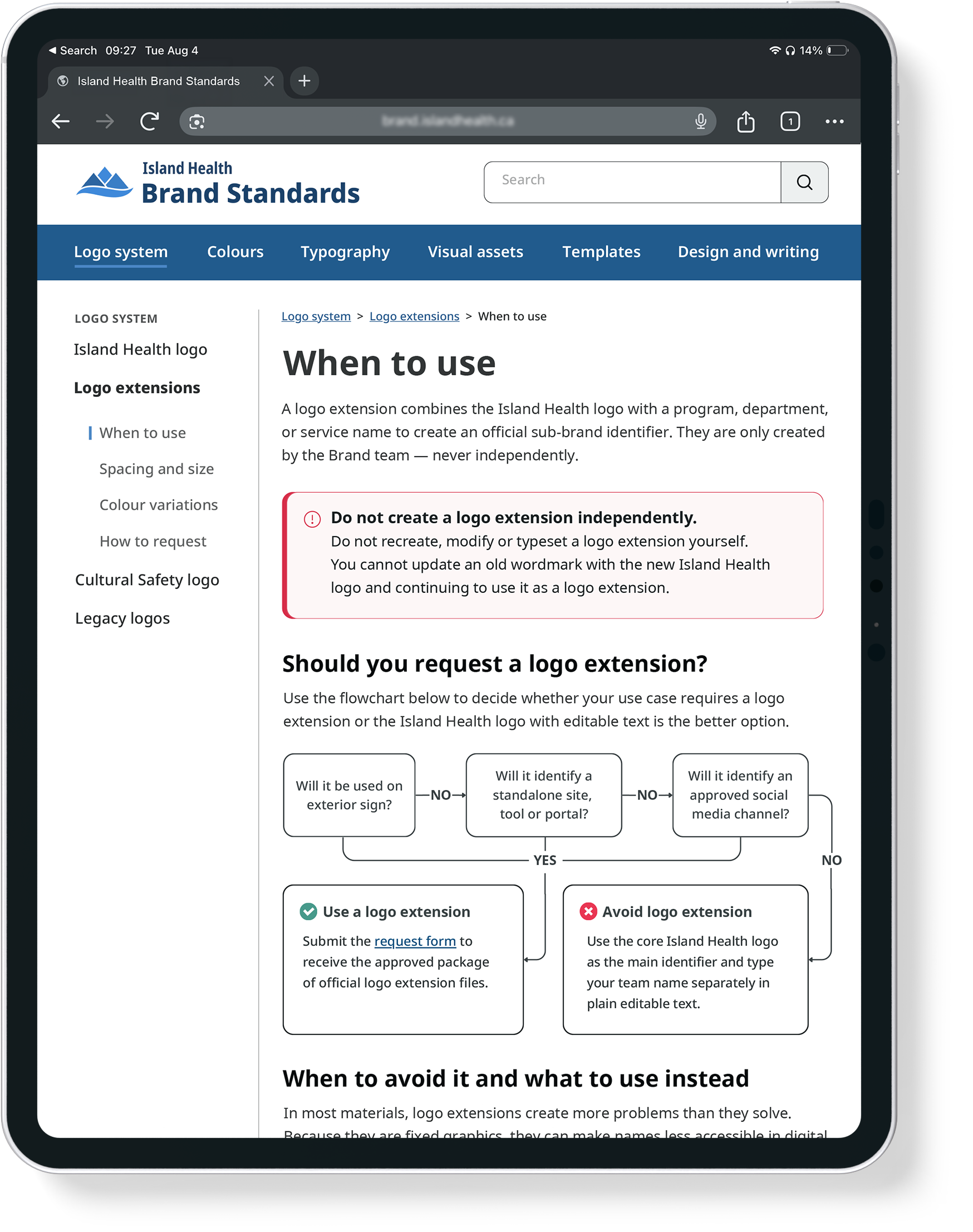This screenshot has height=1232, width=973.
Task: Open Island Health logo in the sidebar
Action: 140,349
